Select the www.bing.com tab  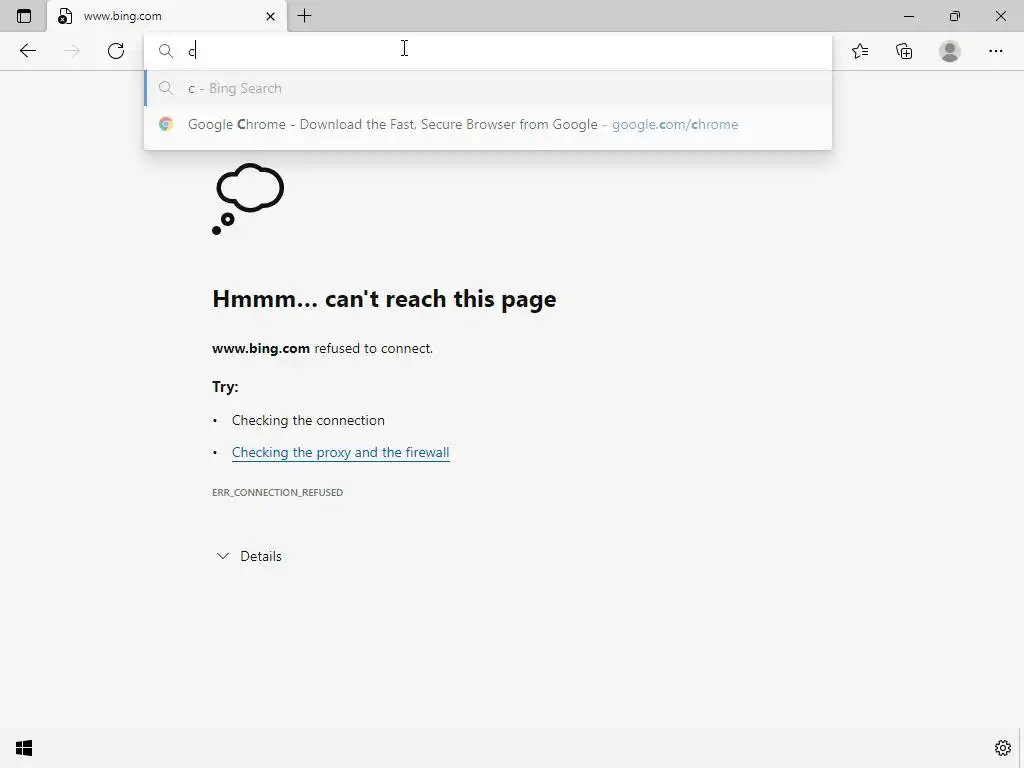coord(167,16)
